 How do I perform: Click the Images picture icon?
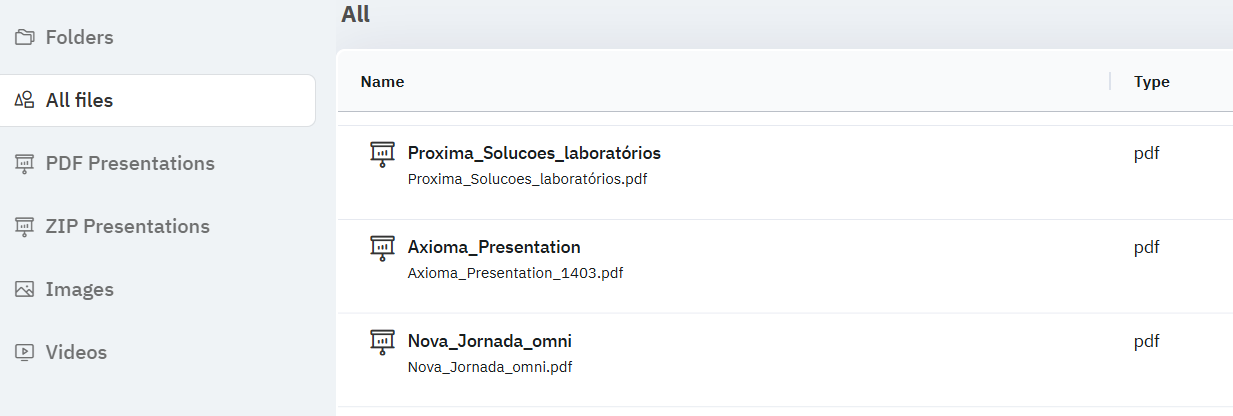[x=25, y=290]
